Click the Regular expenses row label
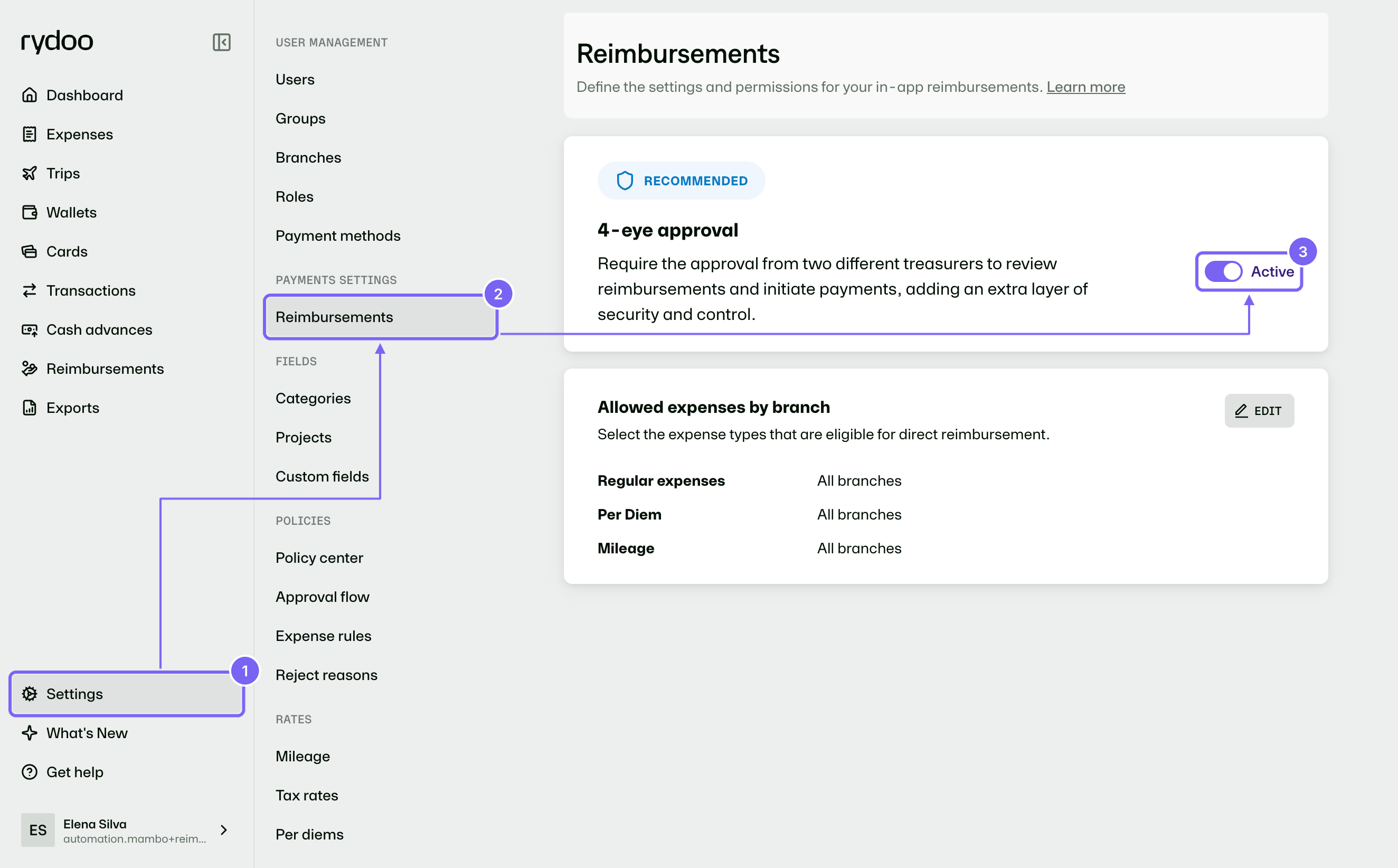This screenshot has height=868, width=1398. [x=660, y=480]
